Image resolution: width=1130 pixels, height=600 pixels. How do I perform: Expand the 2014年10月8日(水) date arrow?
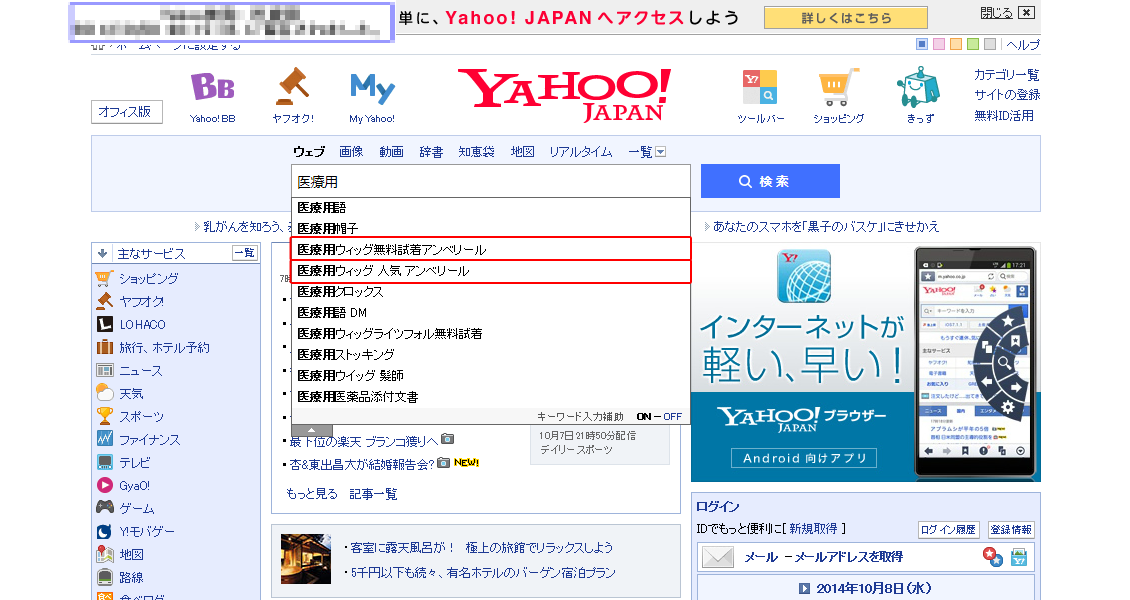click(x=804, y=588)
